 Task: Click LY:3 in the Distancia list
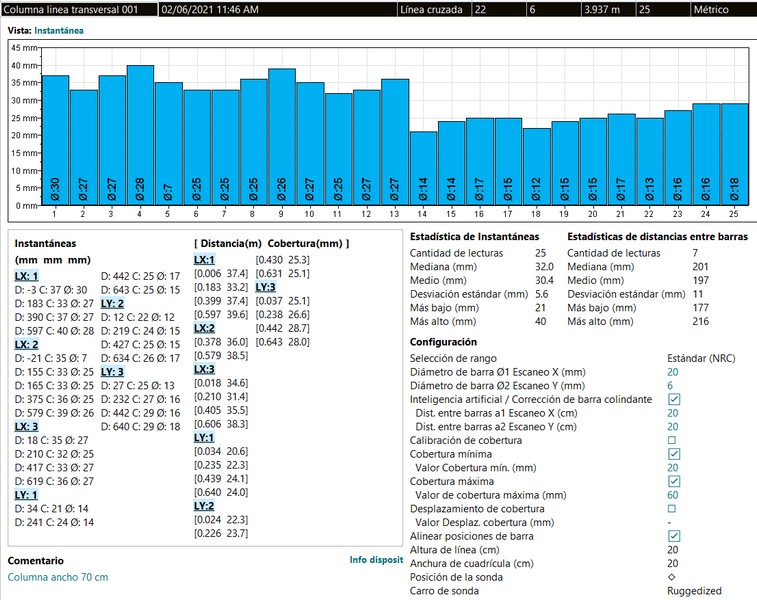pos(266,287)
